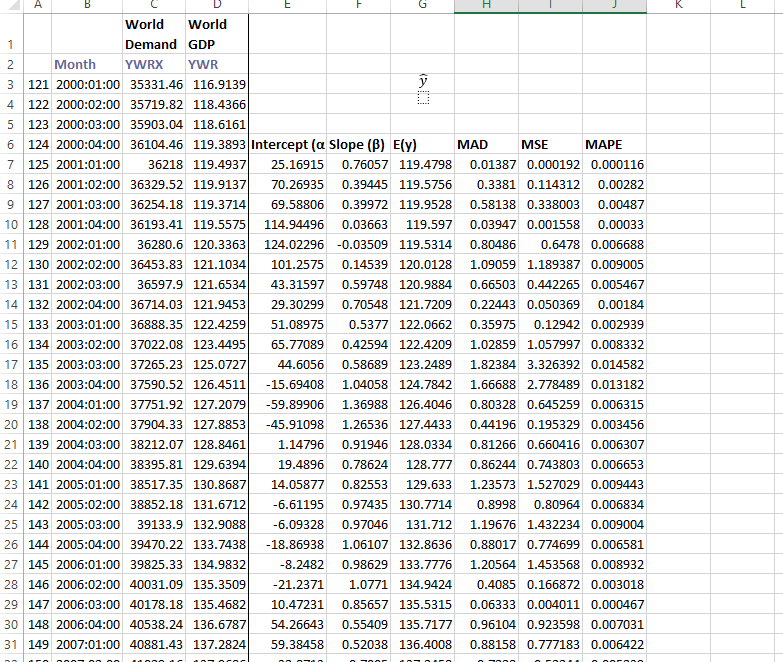Click cell with value 36714.03
783x662 pixels.
coord(154,305)
